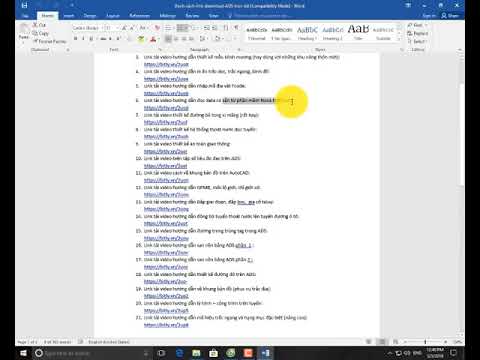
Task: Open Microsoft Edge from the taskbar
Action: click(179, 353)
